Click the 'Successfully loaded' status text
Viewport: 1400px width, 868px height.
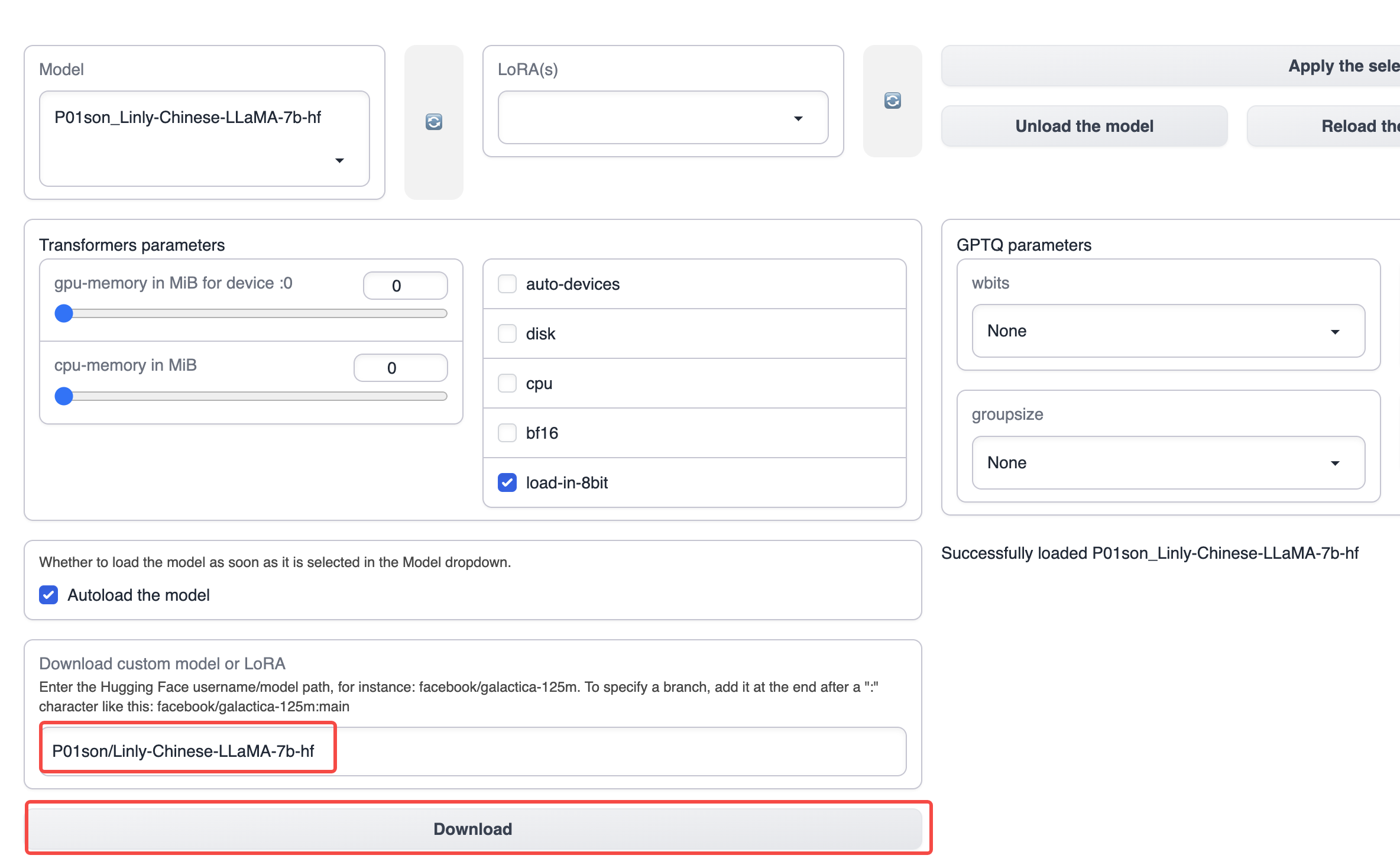click(1150, 553)
